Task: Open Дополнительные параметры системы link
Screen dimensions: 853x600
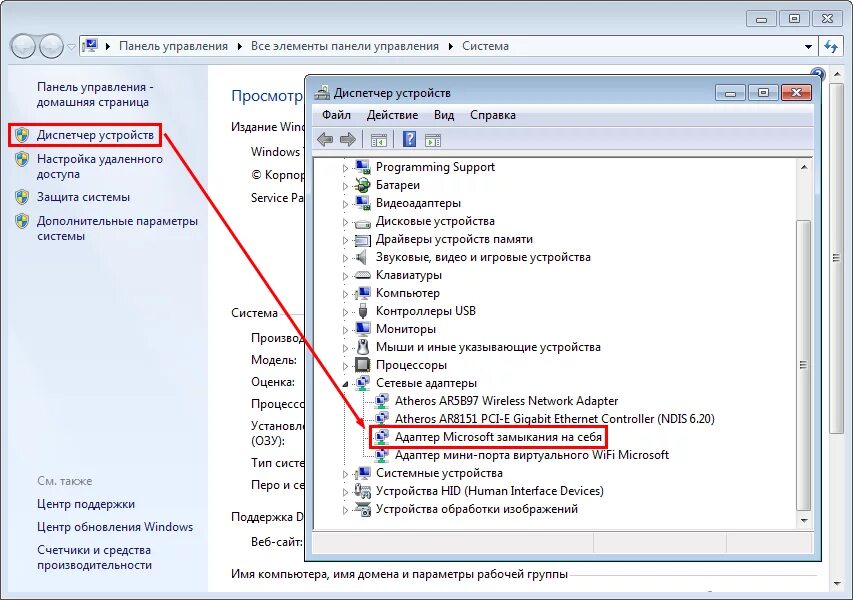Action: pyautogui.click(x=117, y=228)
